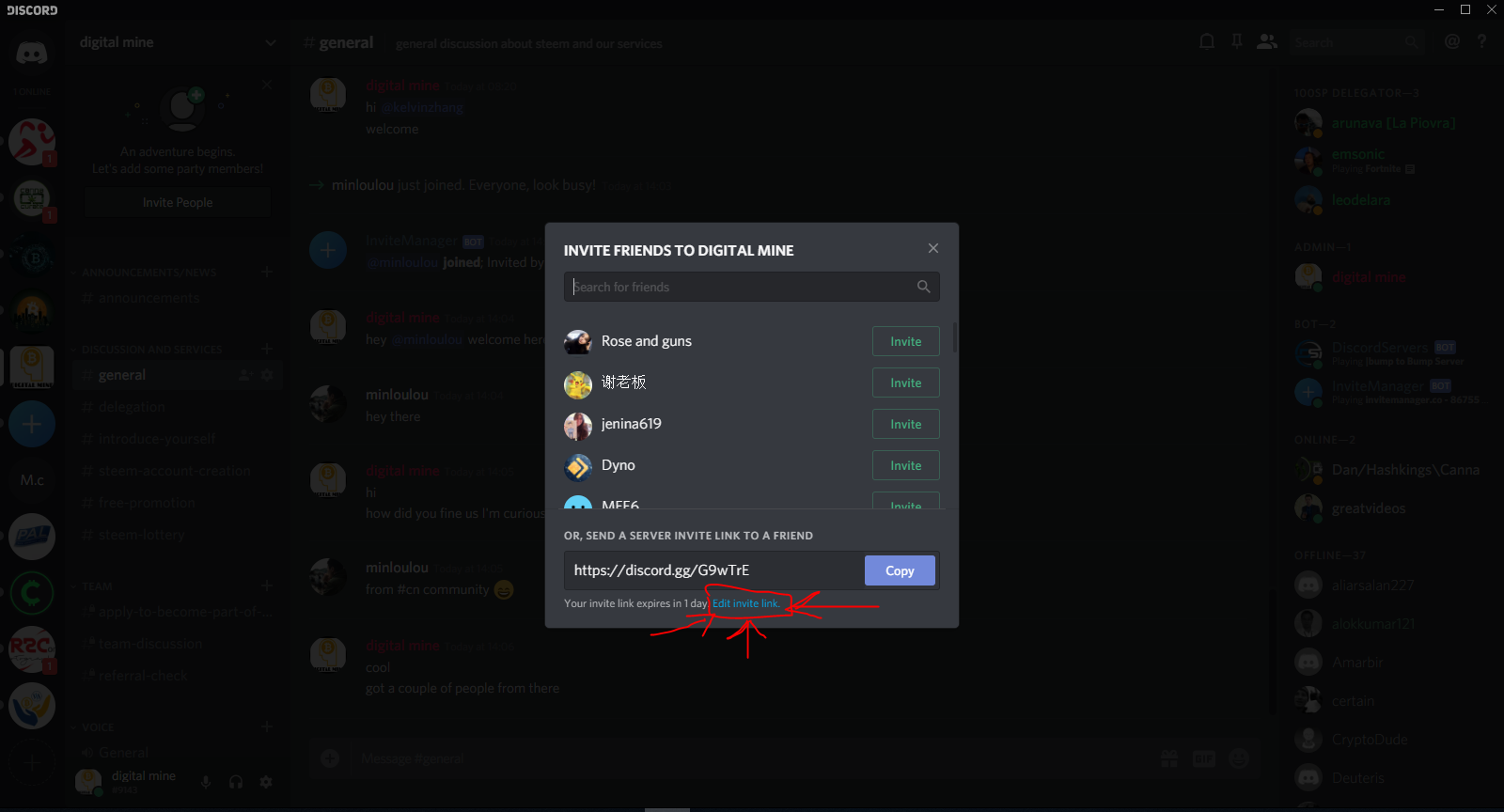Click the Invite People button
Image resolution: width=1504 pixels, height=812 pixels.
click(x=178, y=202)
